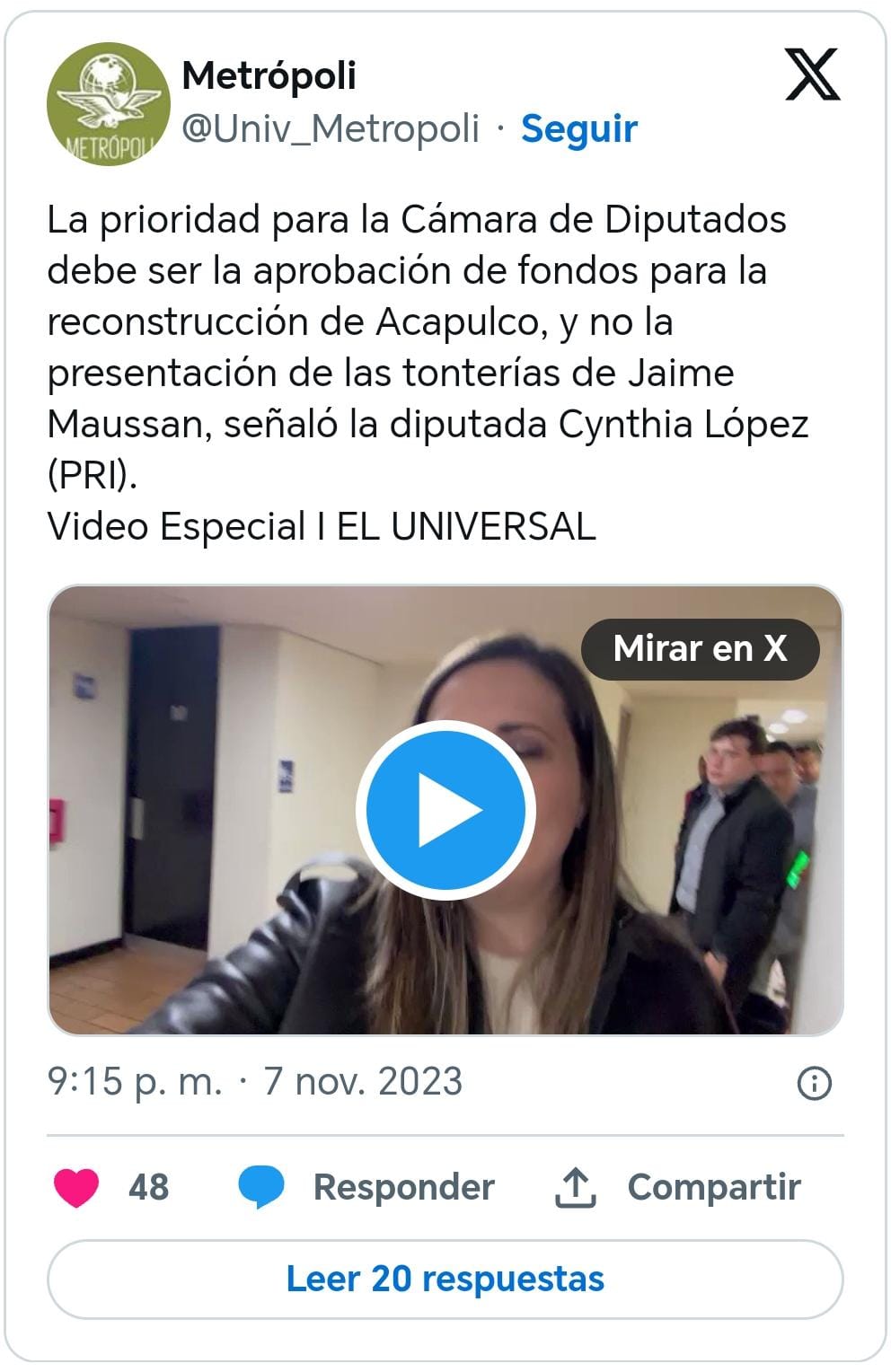Screen dimensions: 891x1372
Task: Click the 48 likes count
Action: 148,1187
